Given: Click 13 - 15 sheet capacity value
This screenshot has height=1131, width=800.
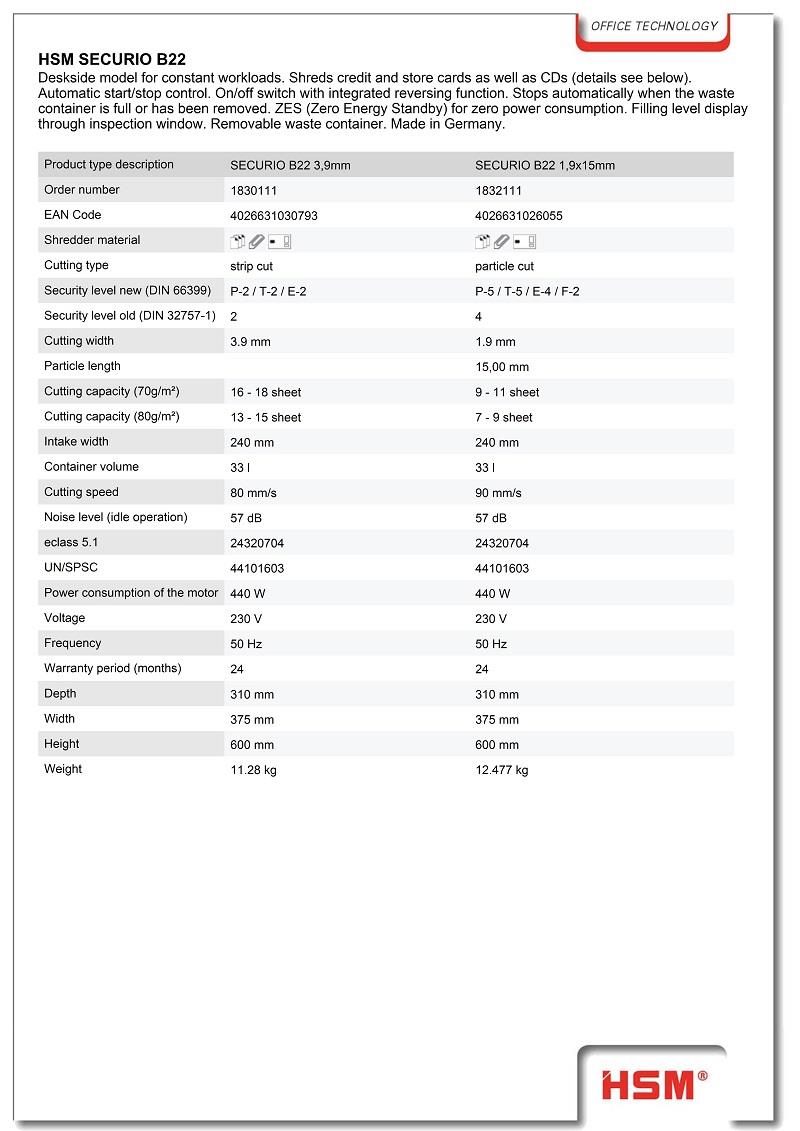Looking at the screenshot, I should 266,418.
